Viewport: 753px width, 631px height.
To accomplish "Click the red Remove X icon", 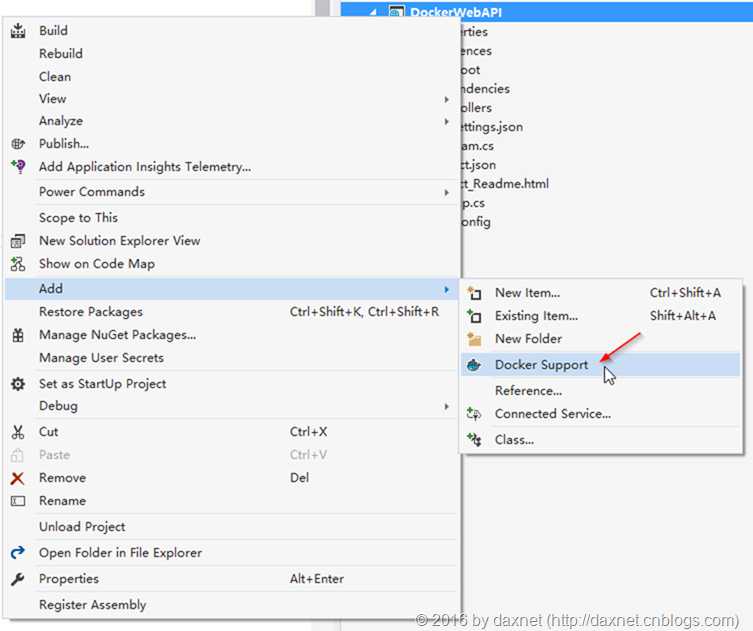I will pos(18,478).
